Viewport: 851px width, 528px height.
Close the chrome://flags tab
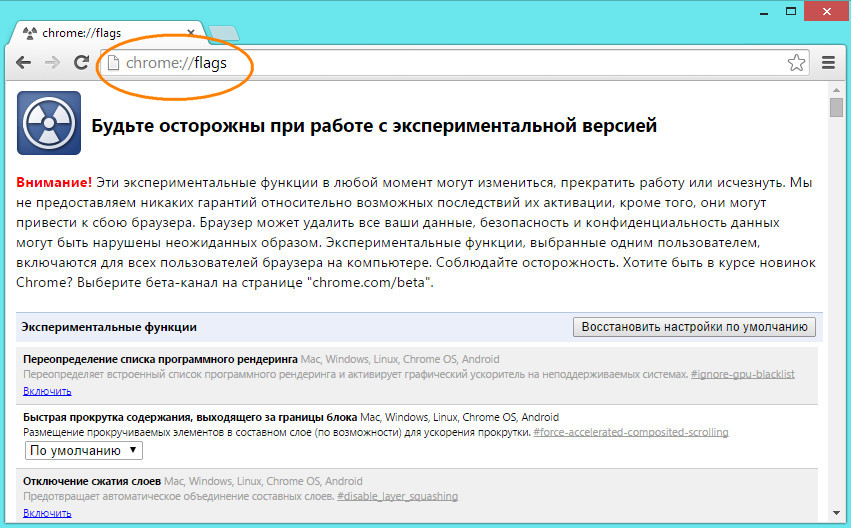(x=191, y=33)
